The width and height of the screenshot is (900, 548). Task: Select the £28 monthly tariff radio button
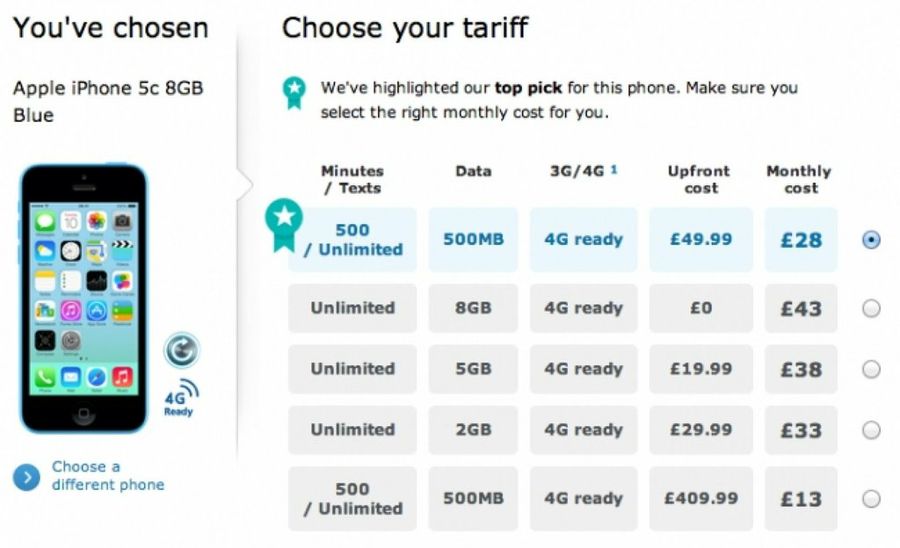(871, 240)
